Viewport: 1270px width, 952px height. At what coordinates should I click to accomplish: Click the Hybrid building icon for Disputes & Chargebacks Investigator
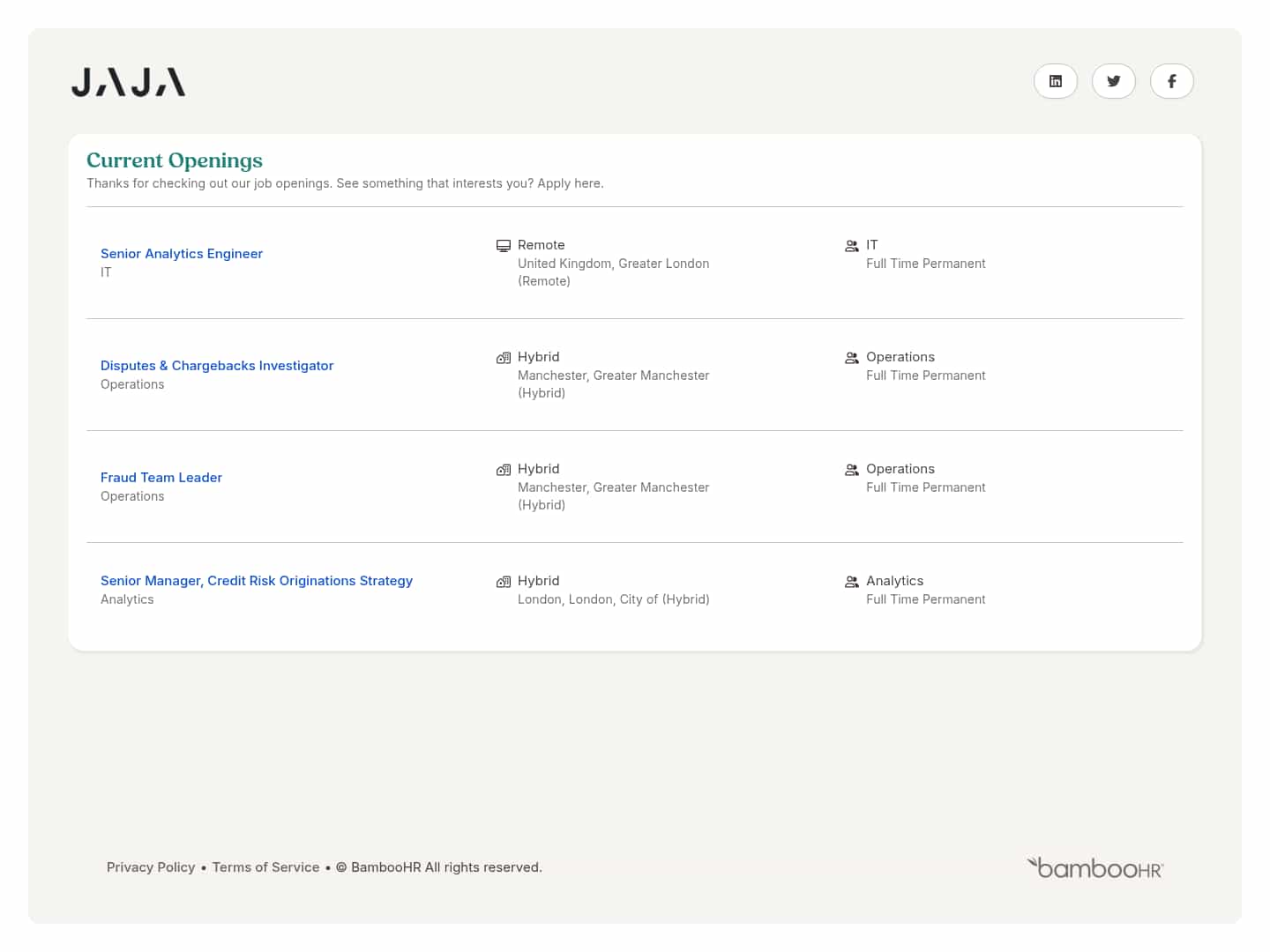click(504, 358)
